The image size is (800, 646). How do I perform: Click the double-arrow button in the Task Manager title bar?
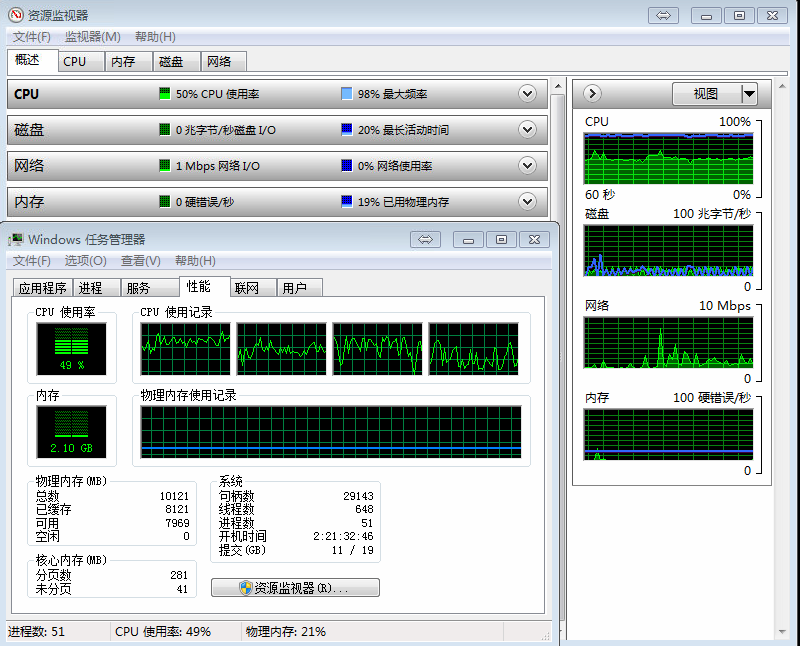pos(425,239)
